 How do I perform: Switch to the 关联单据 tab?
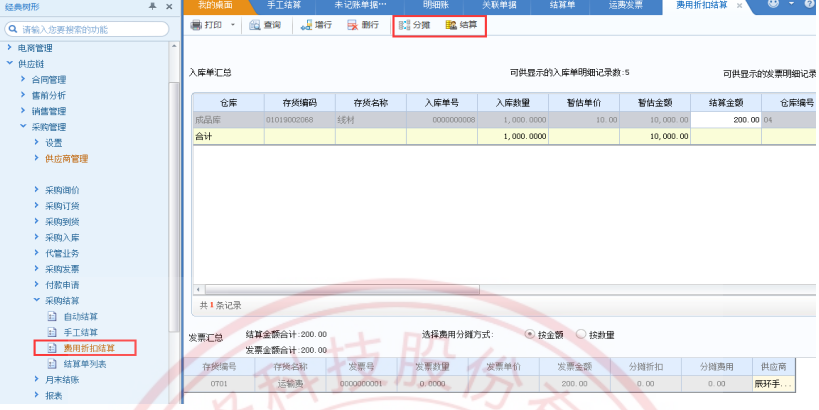click(499, 5)
